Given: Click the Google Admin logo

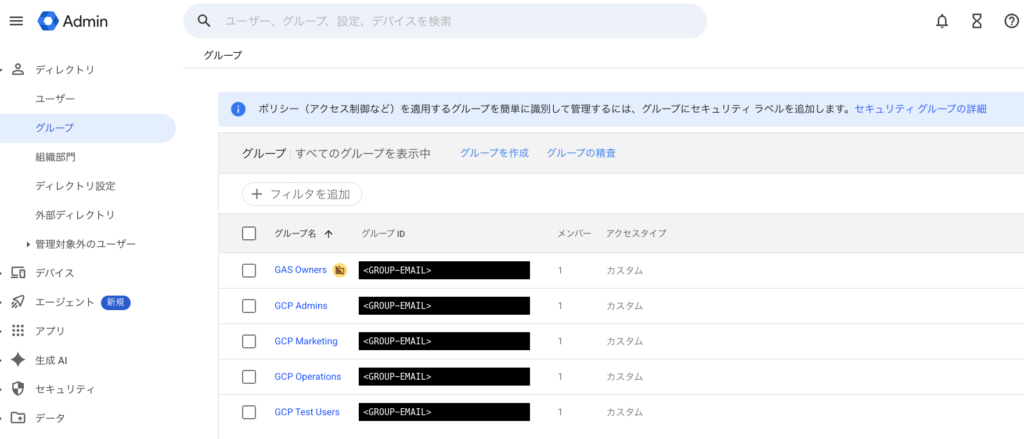Looking at the screenshot, I should (72, 21).
